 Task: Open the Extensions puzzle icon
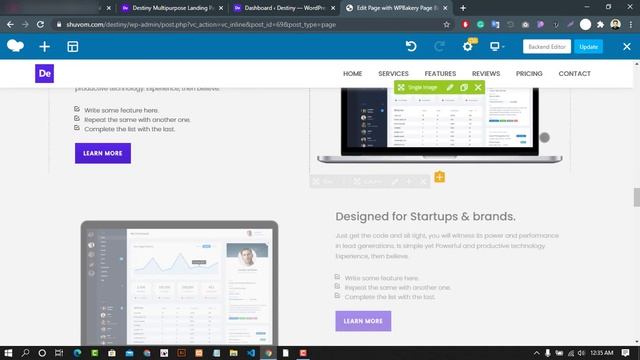[x=600, y=24]
